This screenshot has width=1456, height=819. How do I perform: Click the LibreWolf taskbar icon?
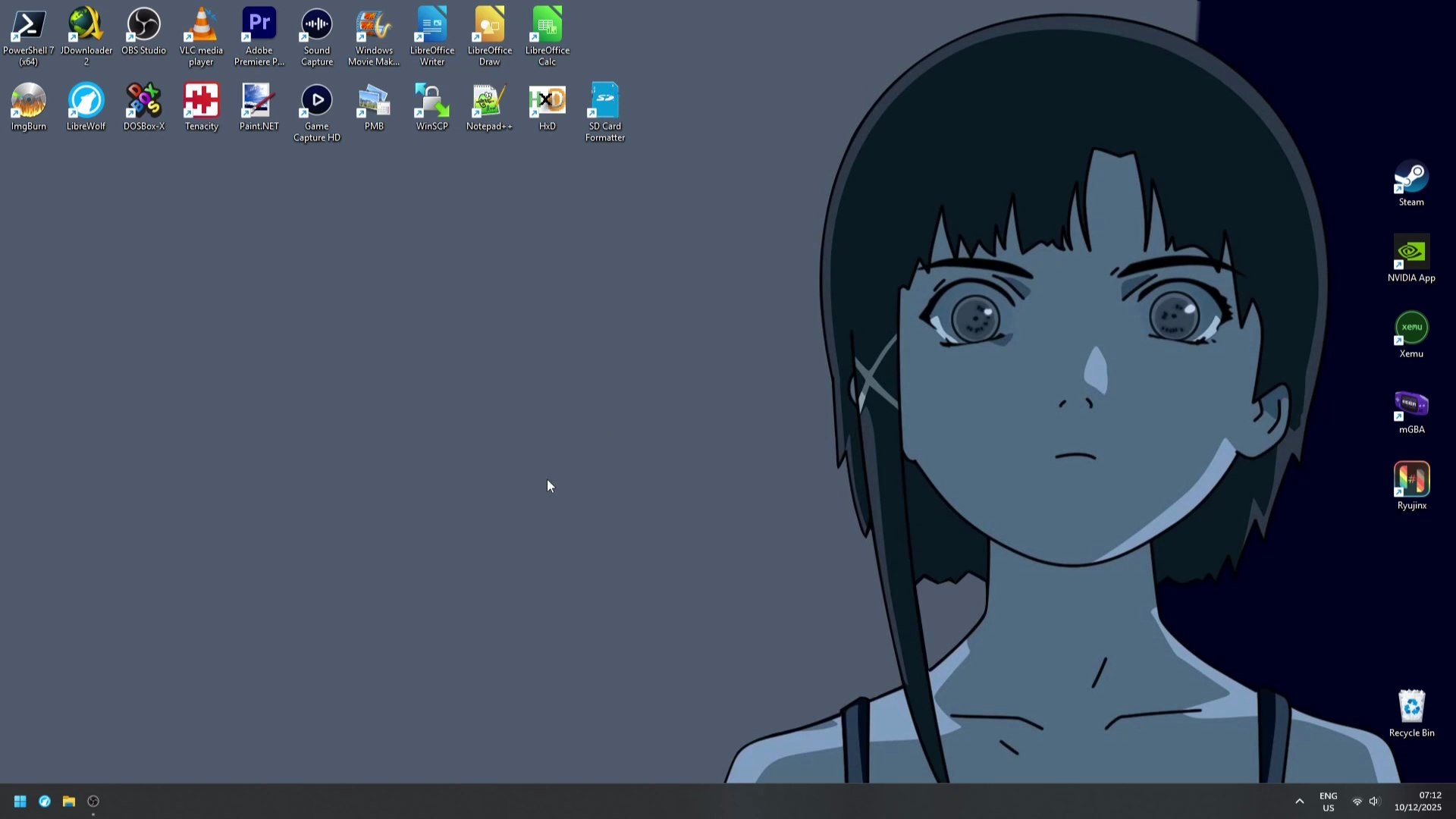click(x=45, y=802)
